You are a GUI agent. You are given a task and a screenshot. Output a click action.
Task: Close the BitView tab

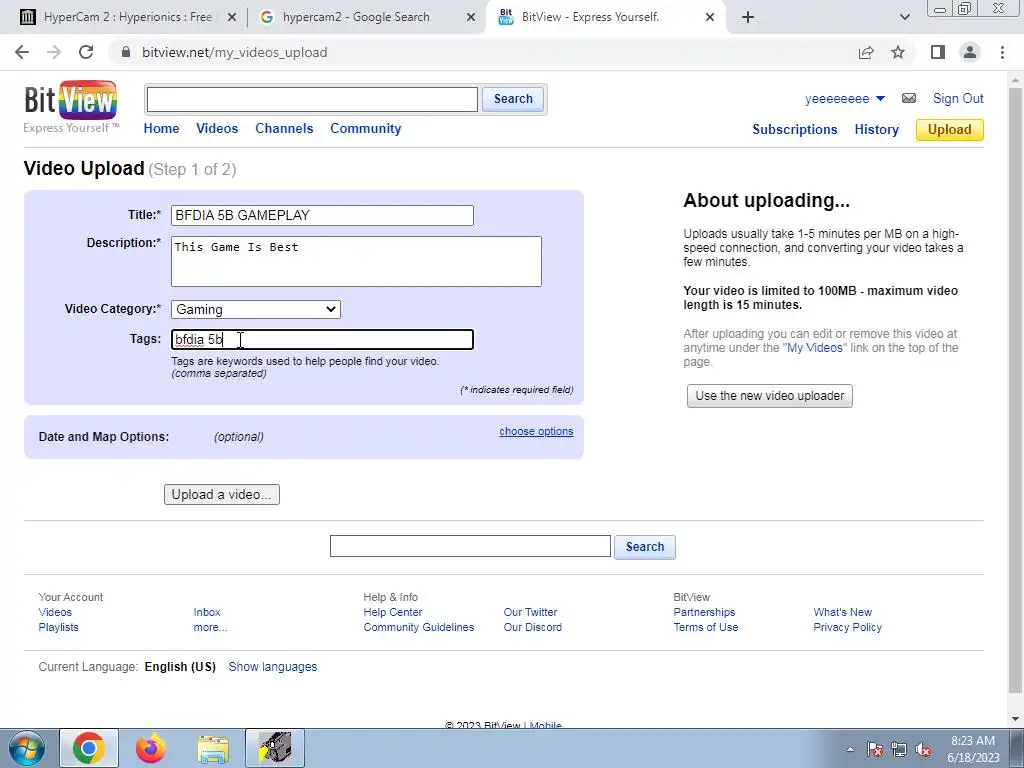[710, 18]
